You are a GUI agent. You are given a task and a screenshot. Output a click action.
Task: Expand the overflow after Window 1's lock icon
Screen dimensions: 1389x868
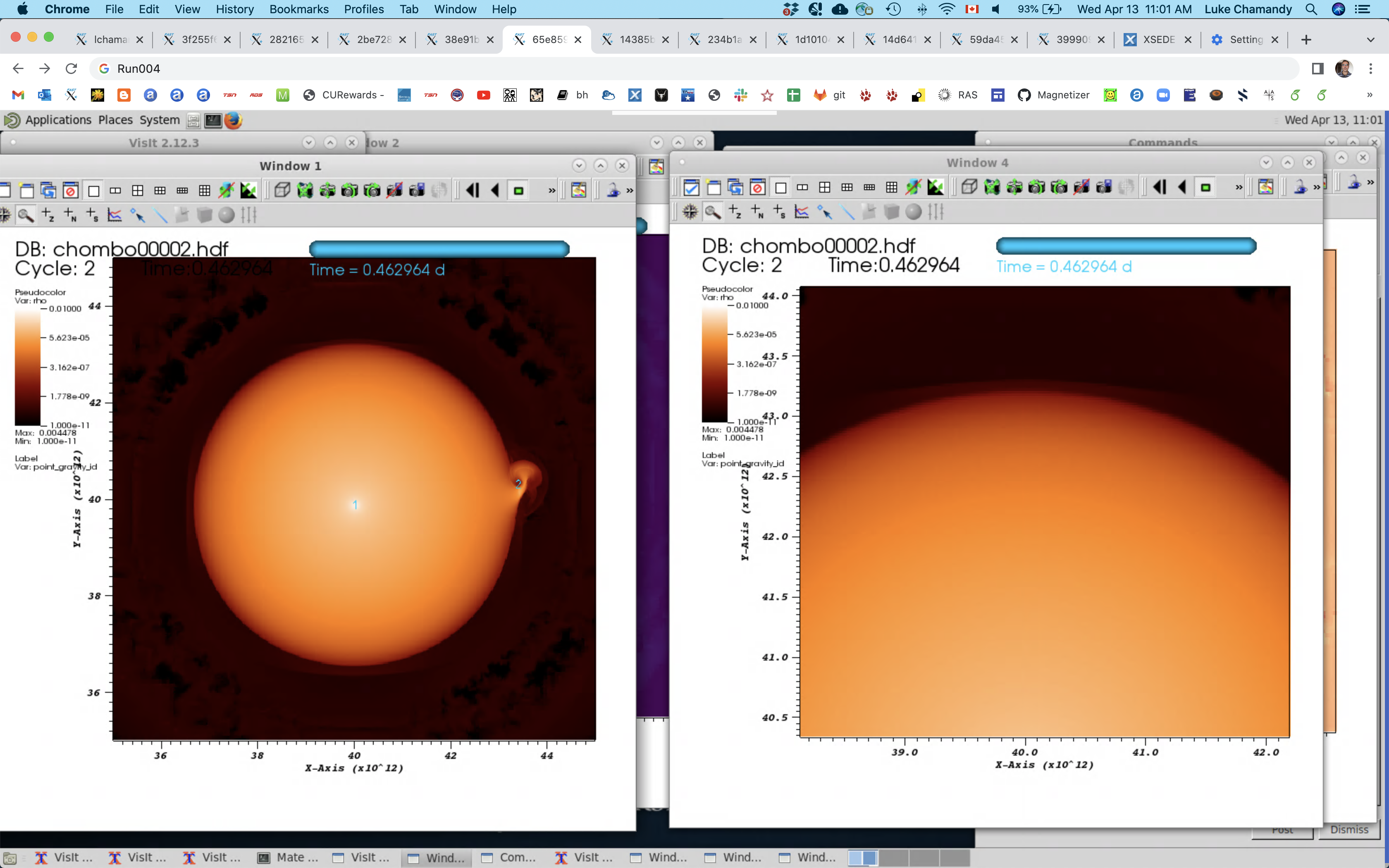pyautogui.click(x=630, y=191)
